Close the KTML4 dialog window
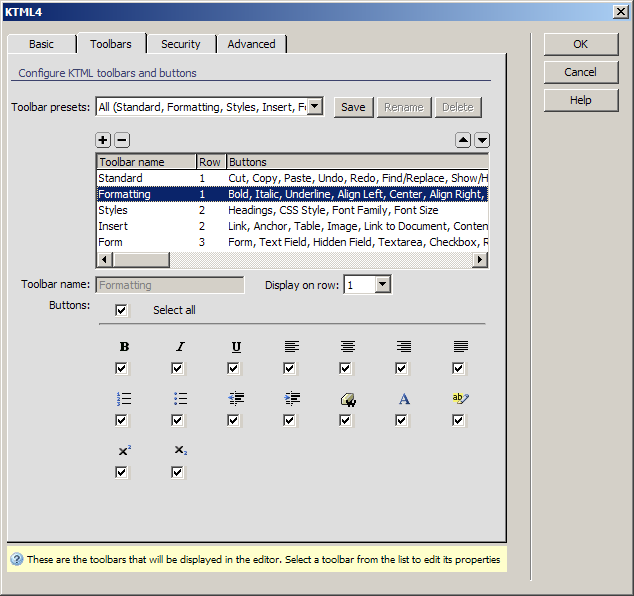 pyautogui.click(x=621, y=12)
